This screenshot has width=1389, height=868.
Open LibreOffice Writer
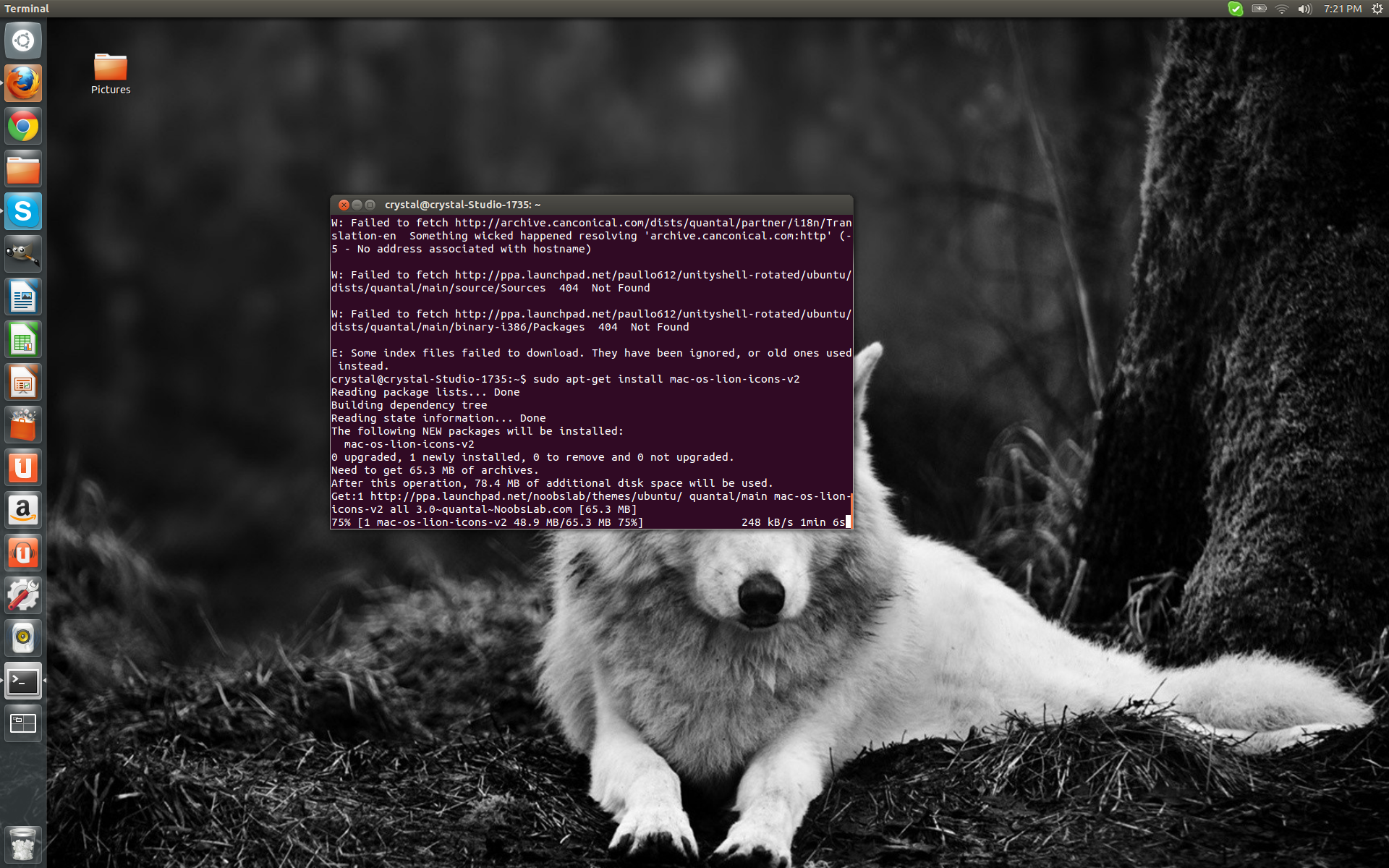(x=23, y=297)
